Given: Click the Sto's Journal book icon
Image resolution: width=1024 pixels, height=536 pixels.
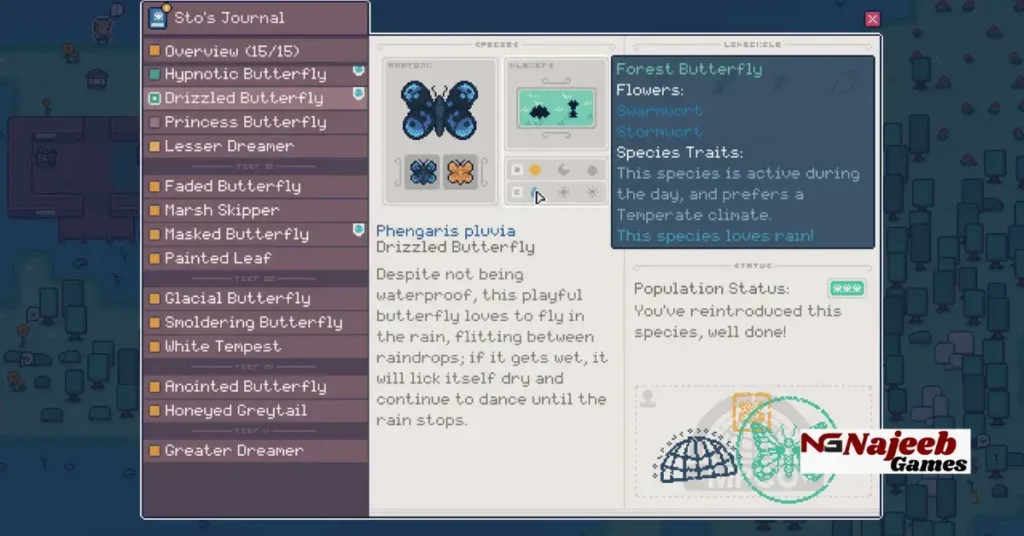Looking at the screenshot, I should [x=158, y=17].
